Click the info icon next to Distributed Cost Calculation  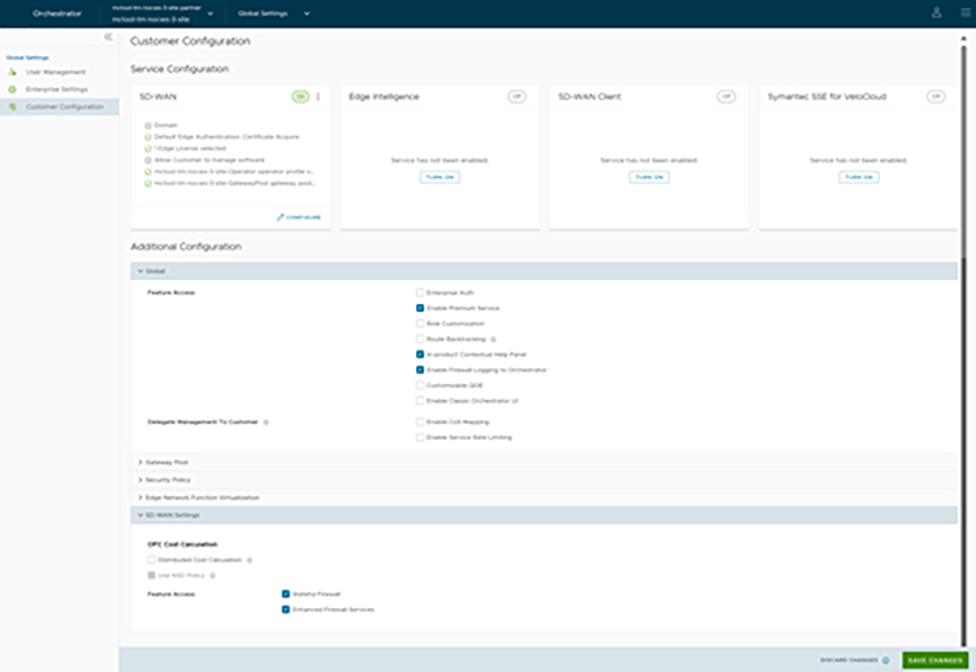click(x=248, y=560)
